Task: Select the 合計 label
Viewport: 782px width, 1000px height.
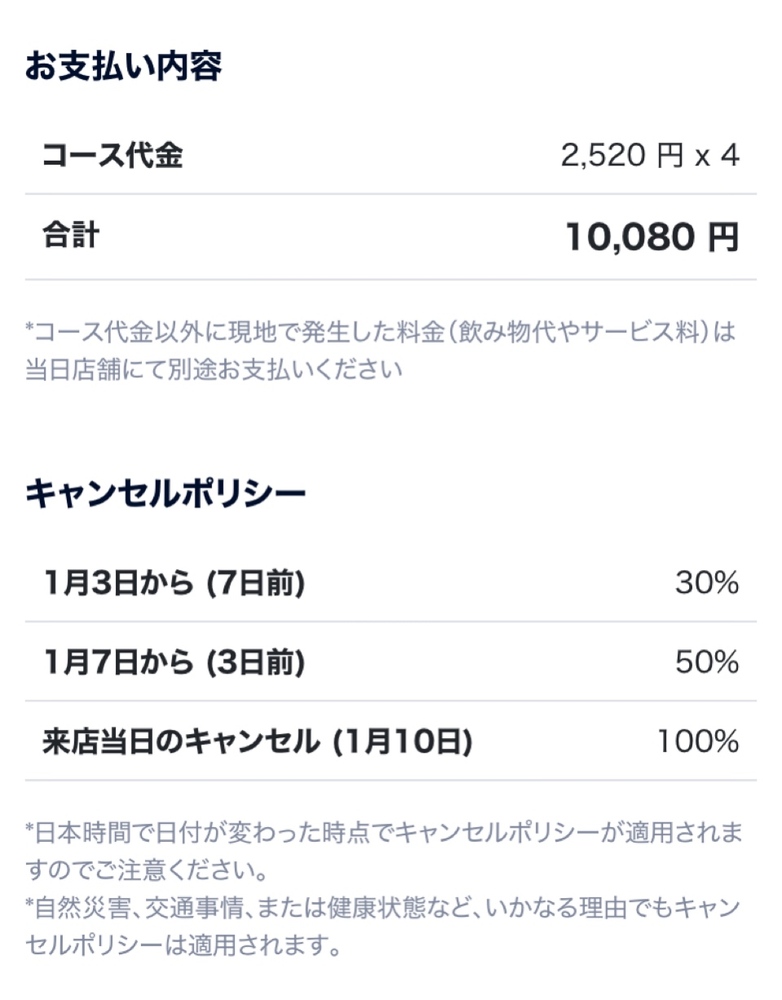Action: (71, 235)
